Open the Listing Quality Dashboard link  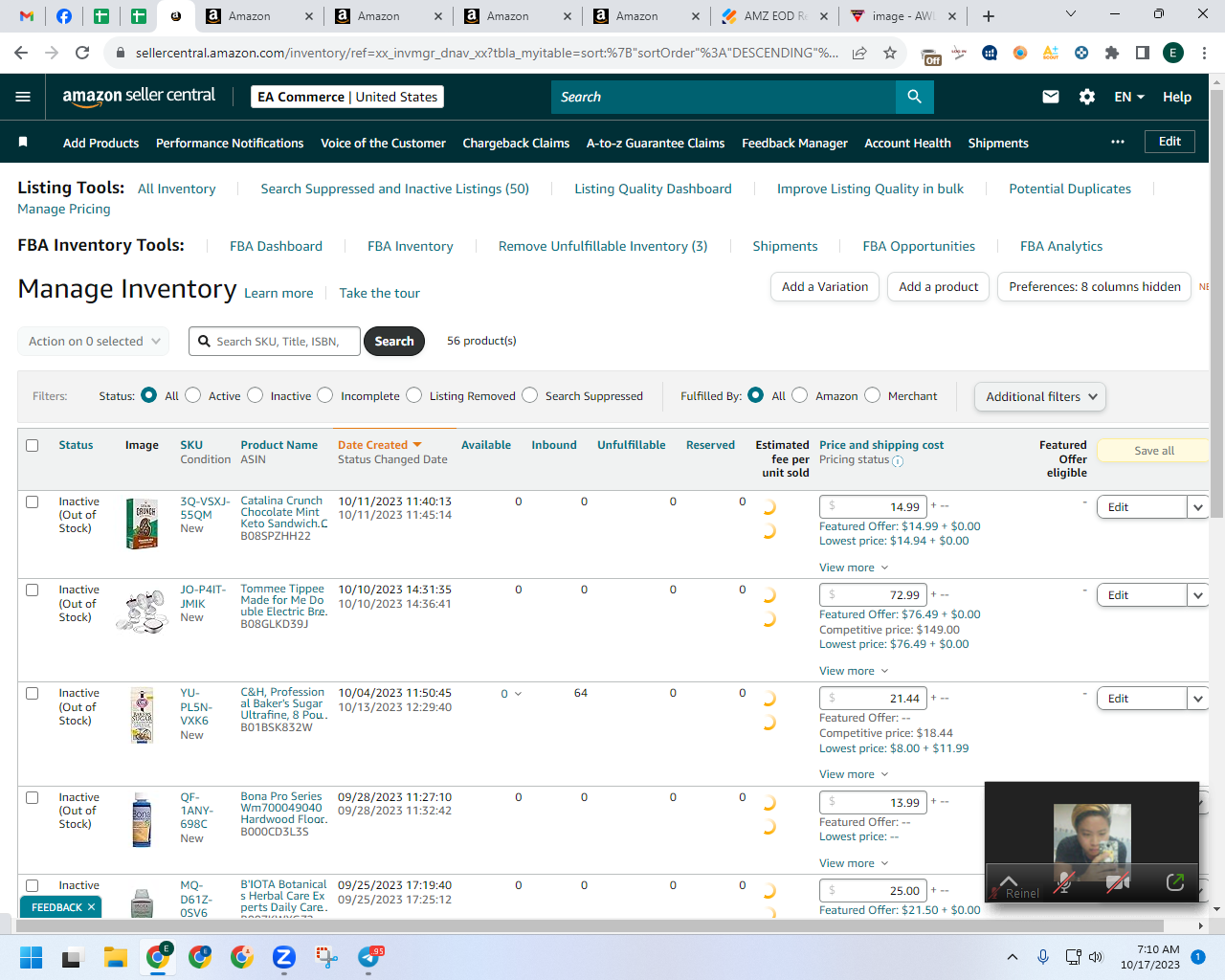653,189
